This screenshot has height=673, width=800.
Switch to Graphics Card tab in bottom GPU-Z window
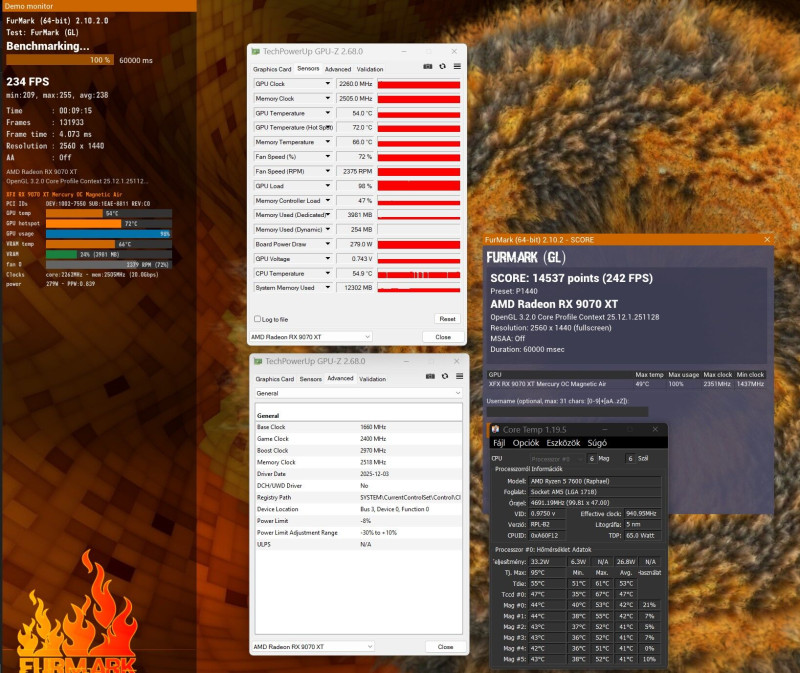(x=274, y=379)
